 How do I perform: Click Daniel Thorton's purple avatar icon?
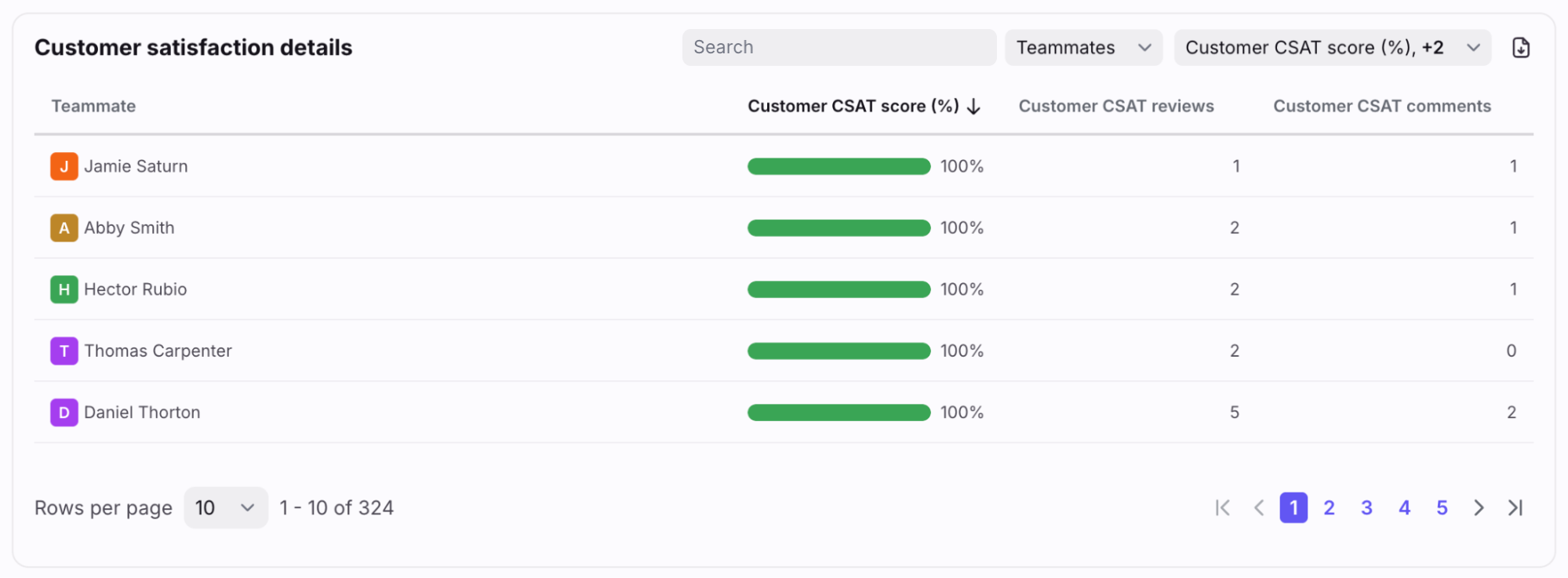coord(64,413)
